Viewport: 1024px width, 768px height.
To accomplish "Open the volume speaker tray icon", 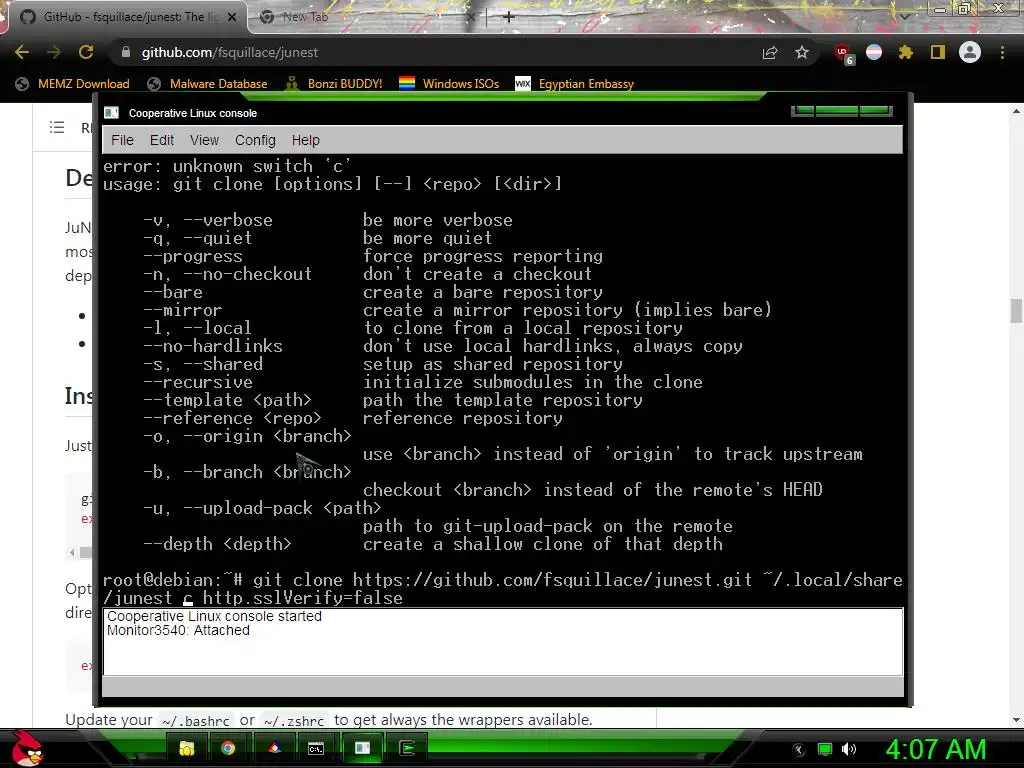I will tap(849, 750).
